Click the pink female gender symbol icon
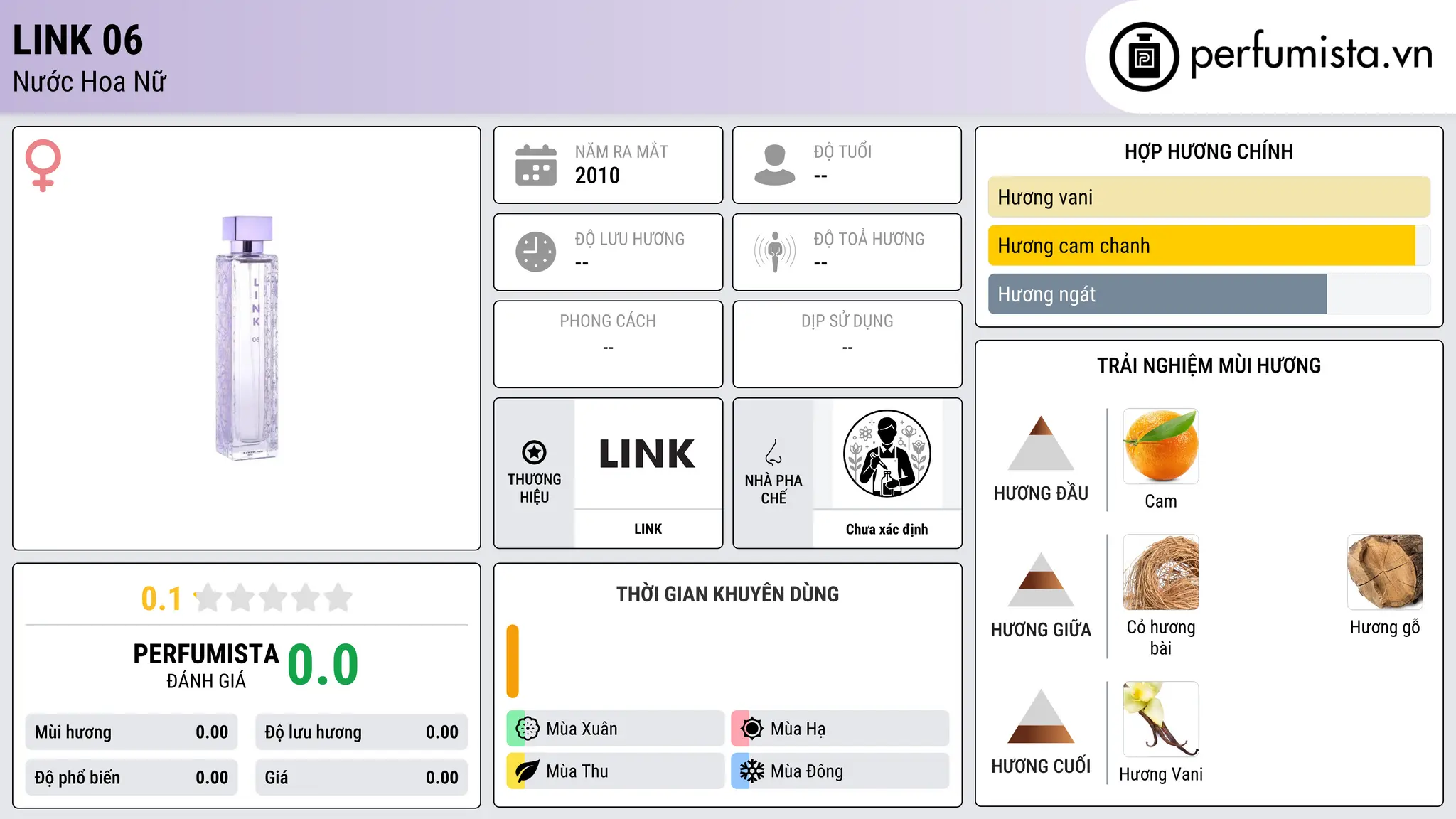The height and width of the screenshot is (819, 1456). tap(43, 165)
